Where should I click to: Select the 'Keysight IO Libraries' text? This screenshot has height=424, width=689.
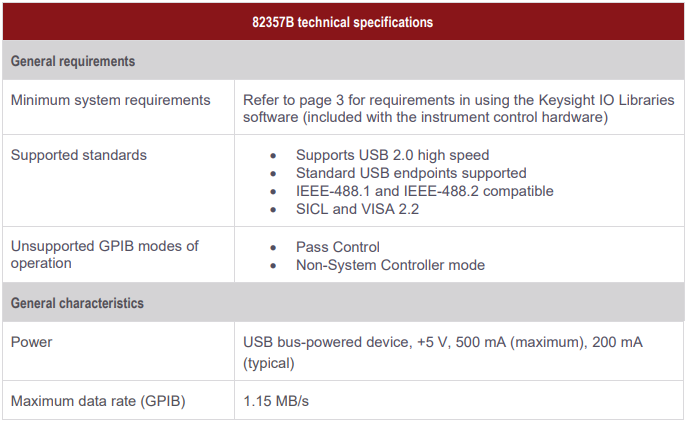tap(606, 100)
